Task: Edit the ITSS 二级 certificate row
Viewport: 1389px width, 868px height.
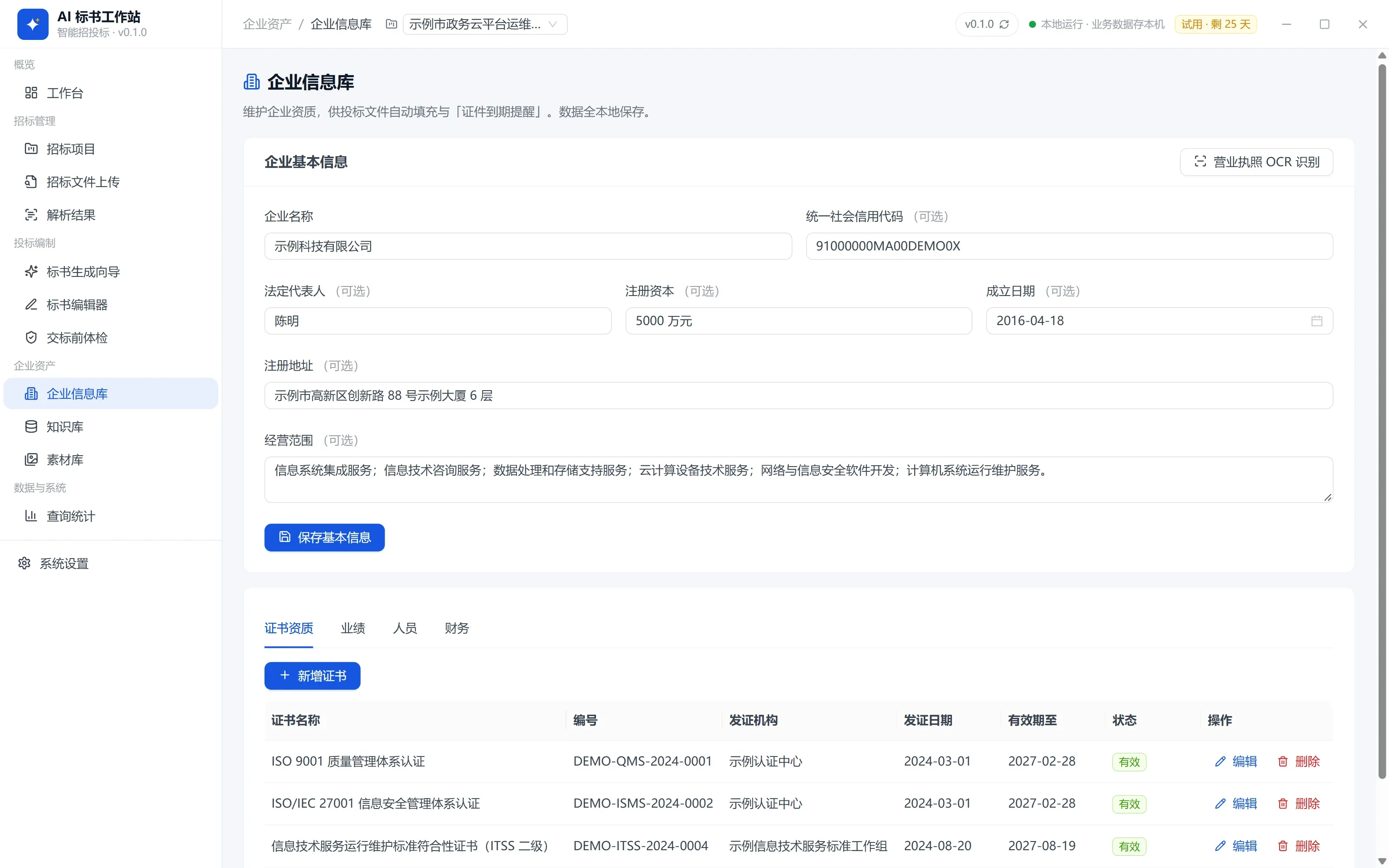Action: coord(1236,845)
